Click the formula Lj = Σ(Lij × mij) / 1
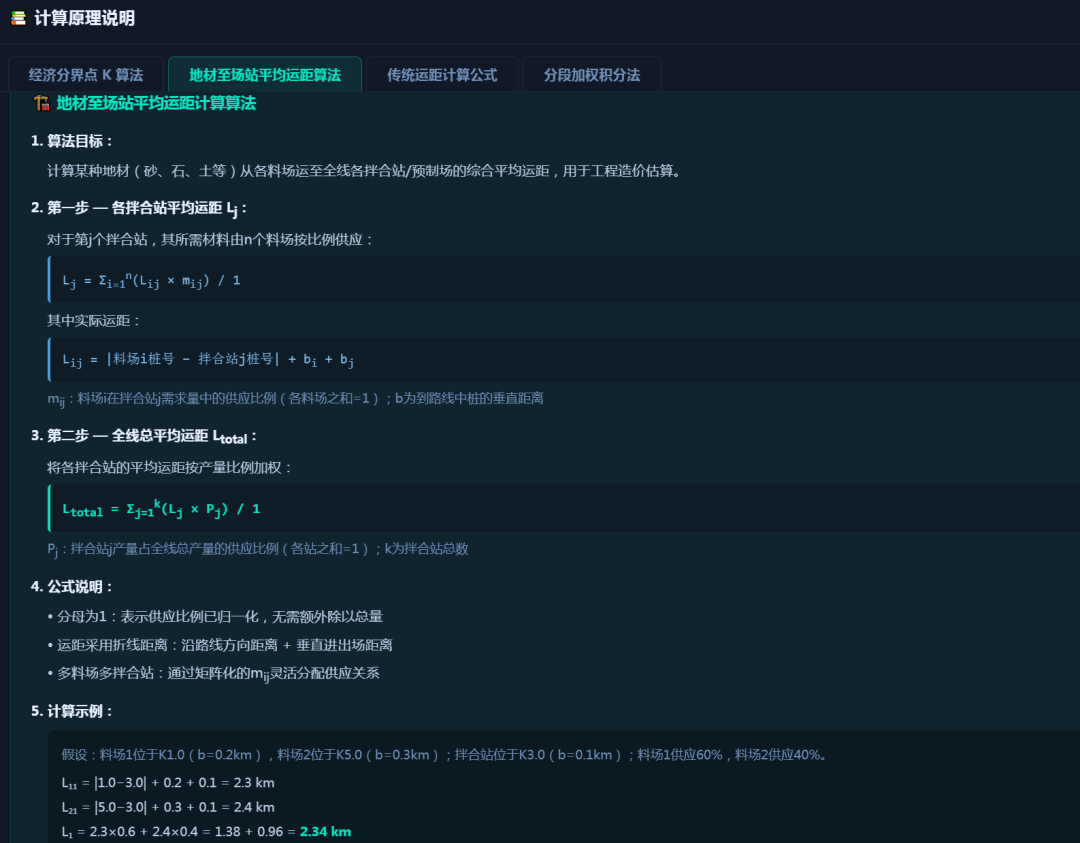 coord(152,280)
